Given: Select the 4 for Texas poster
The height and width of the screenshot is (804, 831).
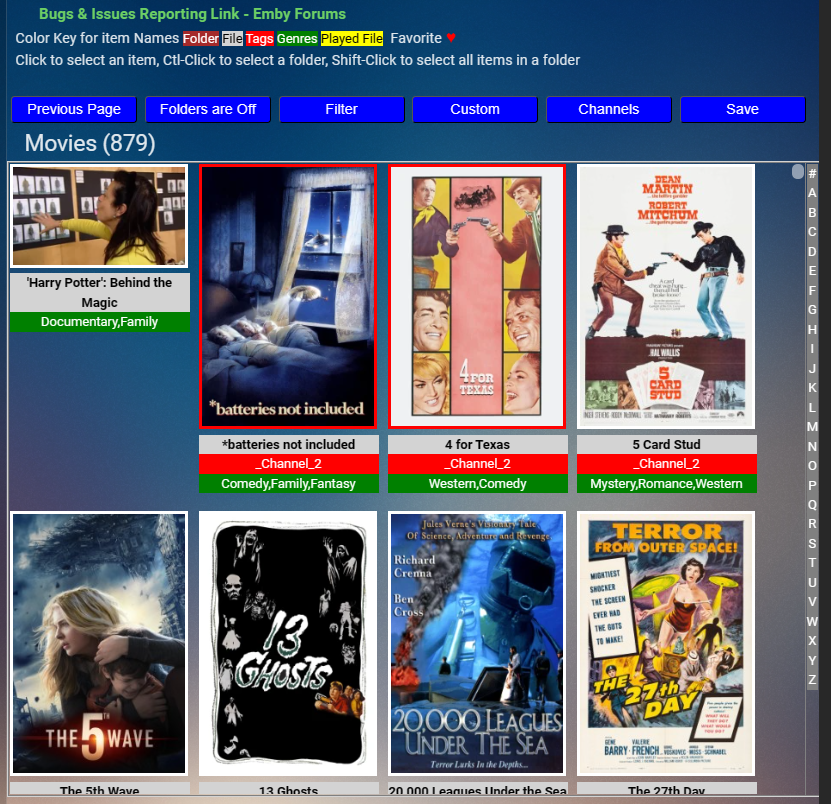Looking at the screenshot, I should 477,296.
